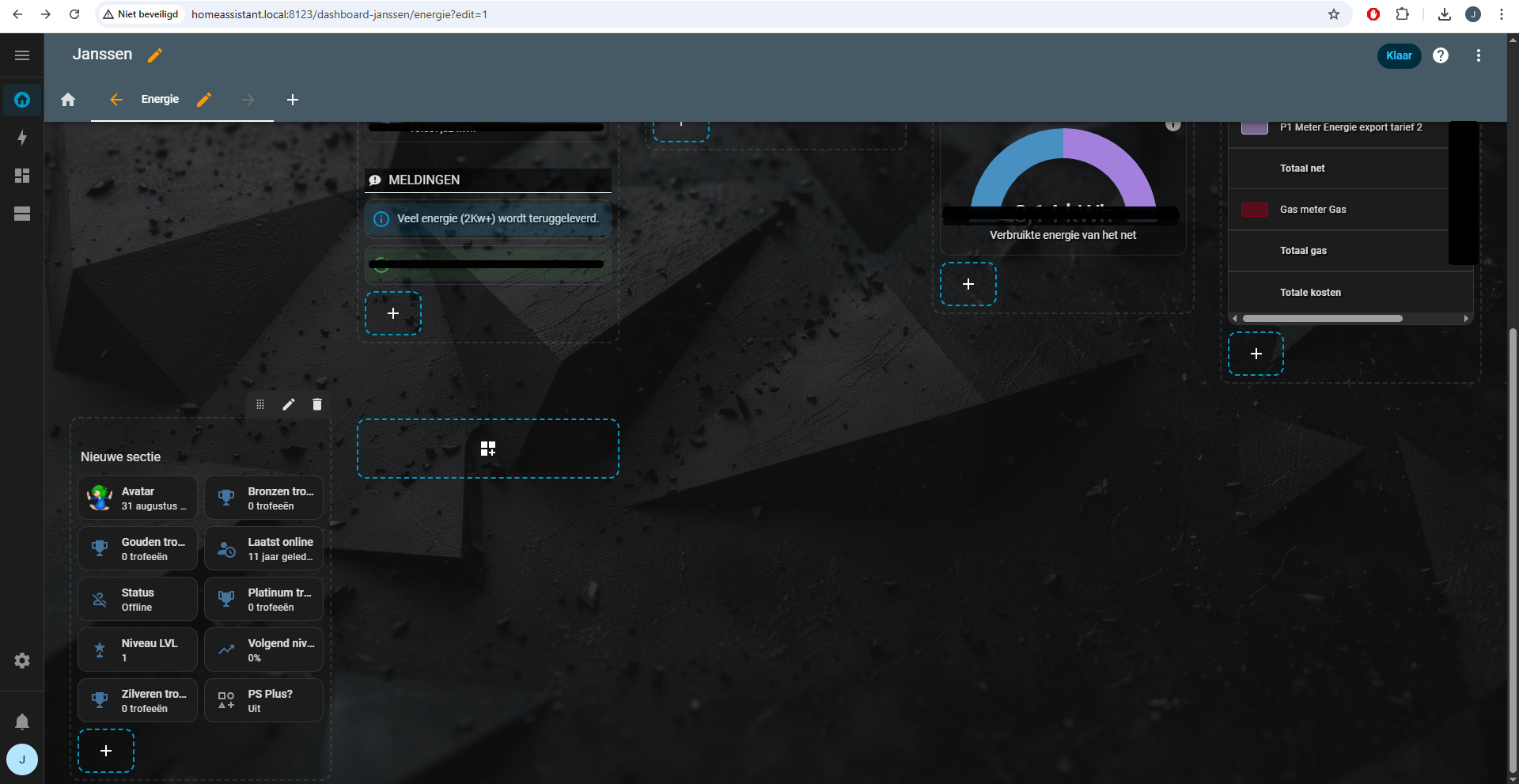Click the Klaar button

(x=1398, y=55)
